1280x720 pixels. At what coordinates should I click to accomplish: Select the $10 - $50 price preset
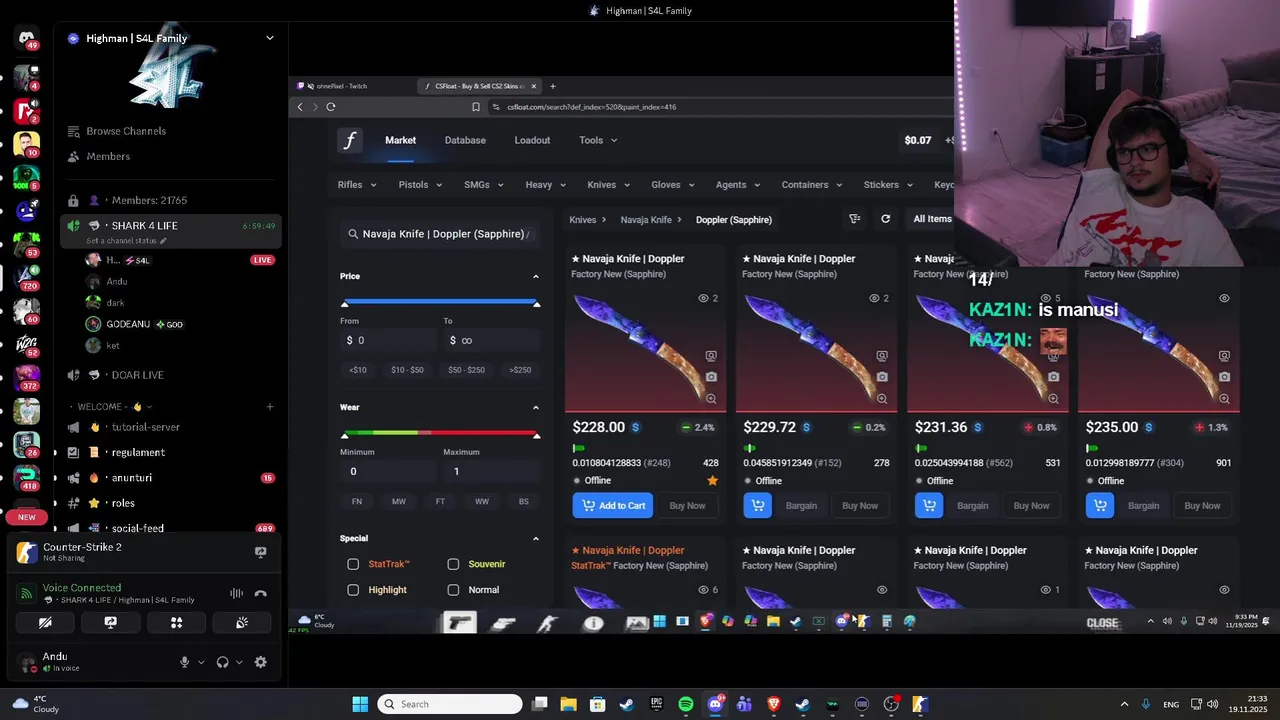point(407,370)
